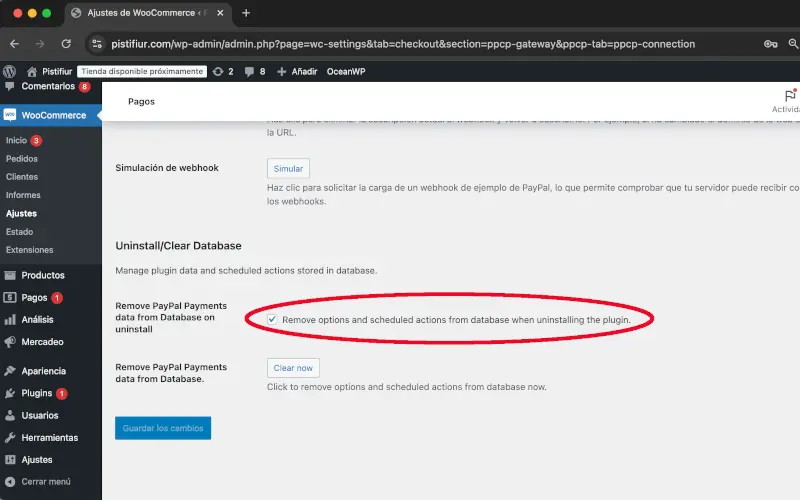Click the active Ajustes item under WooCommerce
The image size is (800, 500).
pyautogui.click(x=21, y=213)
